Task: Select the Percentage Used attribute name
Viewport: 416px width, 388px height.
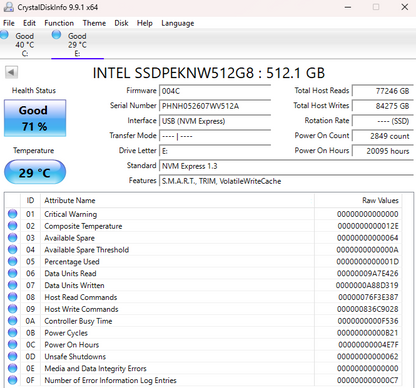Action: click(x=72, y=262)
